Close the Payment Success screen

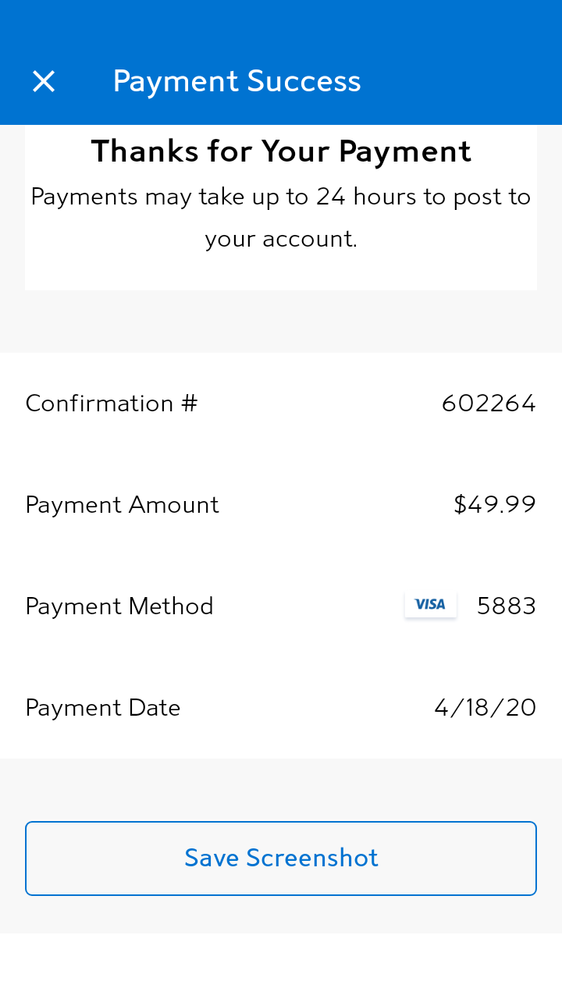43,82
